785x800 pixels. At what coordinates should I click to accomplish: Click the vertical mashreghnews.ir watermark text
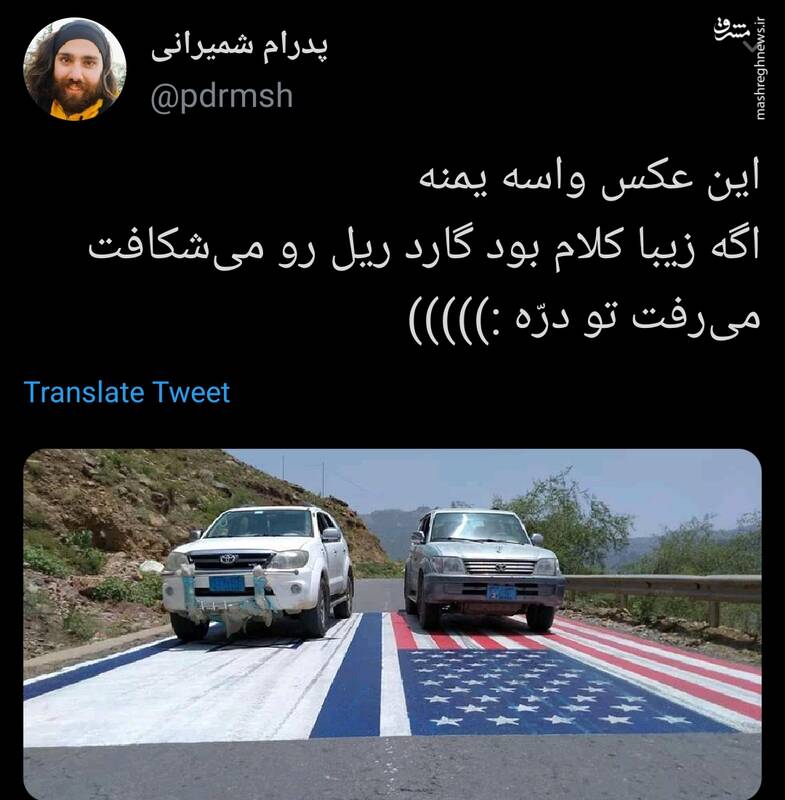point(761,69)
